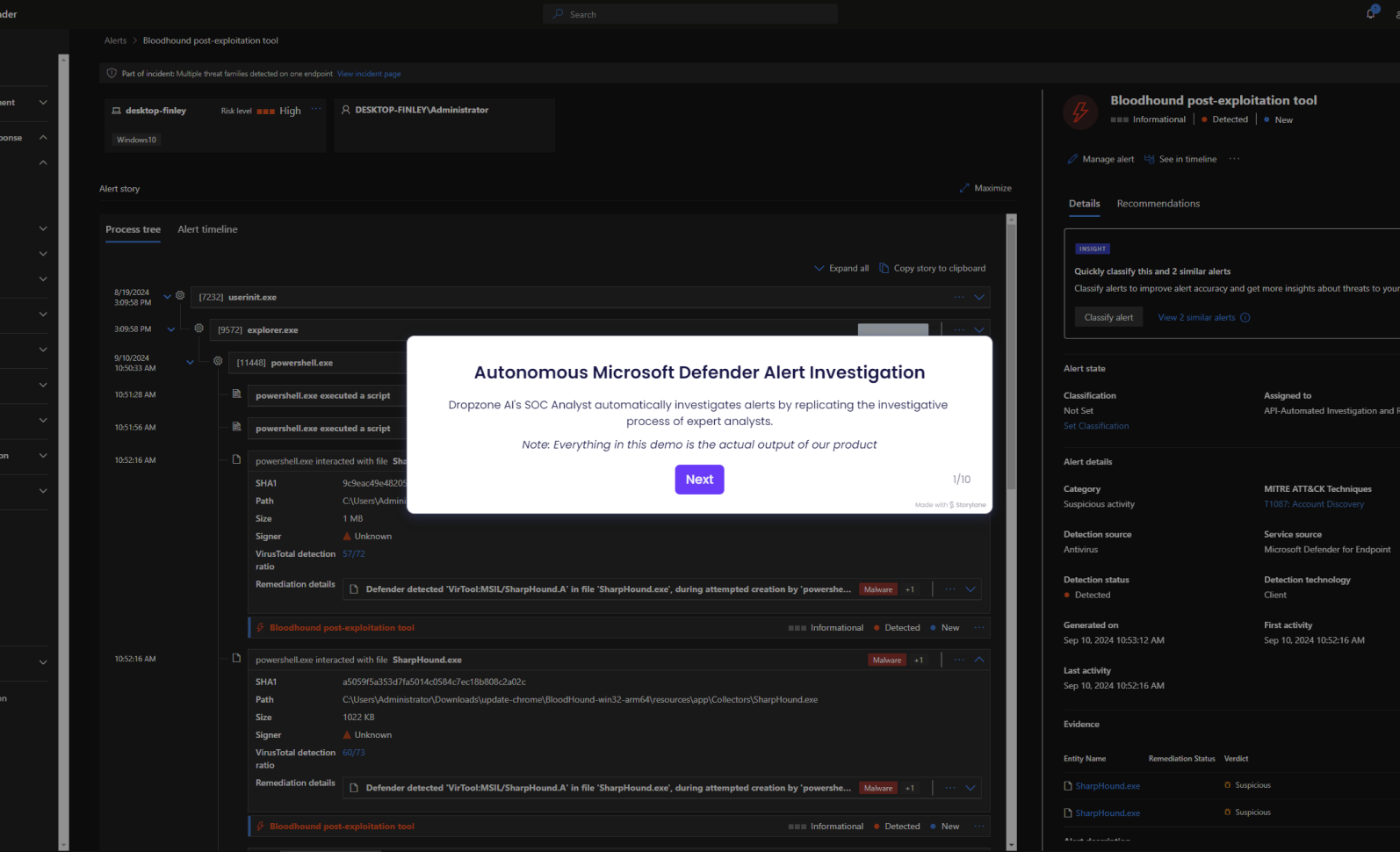The image size is (1400, 852).
Task: Click script icon at 10:51:56 AM
Action: [x=236, y=426]
